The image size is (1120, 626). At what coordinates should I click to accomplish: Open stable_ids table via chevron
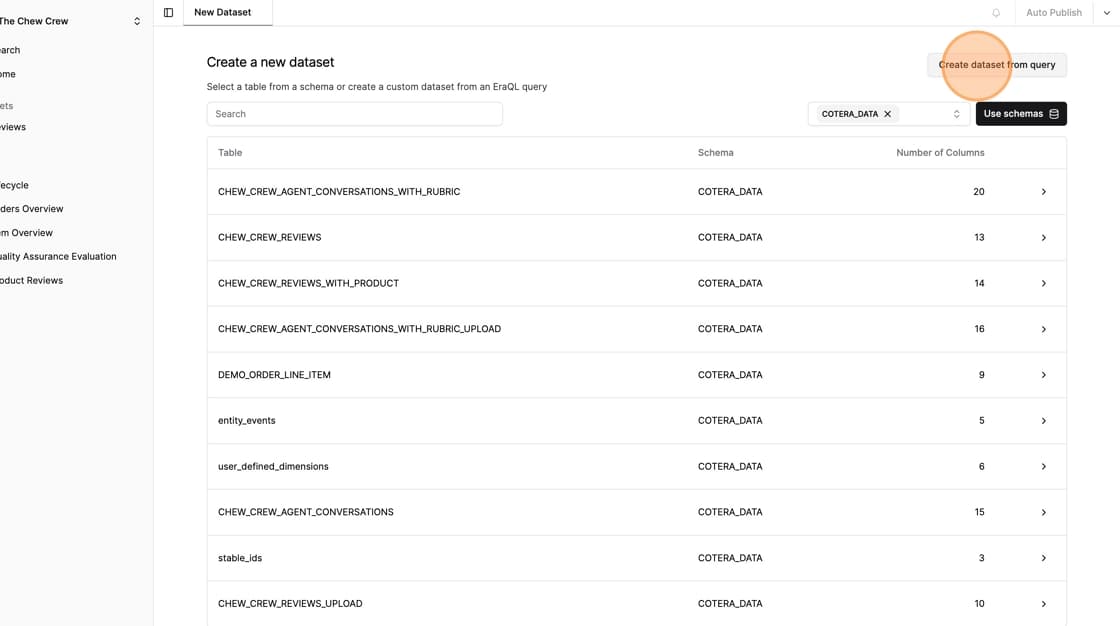(1043, 558)
